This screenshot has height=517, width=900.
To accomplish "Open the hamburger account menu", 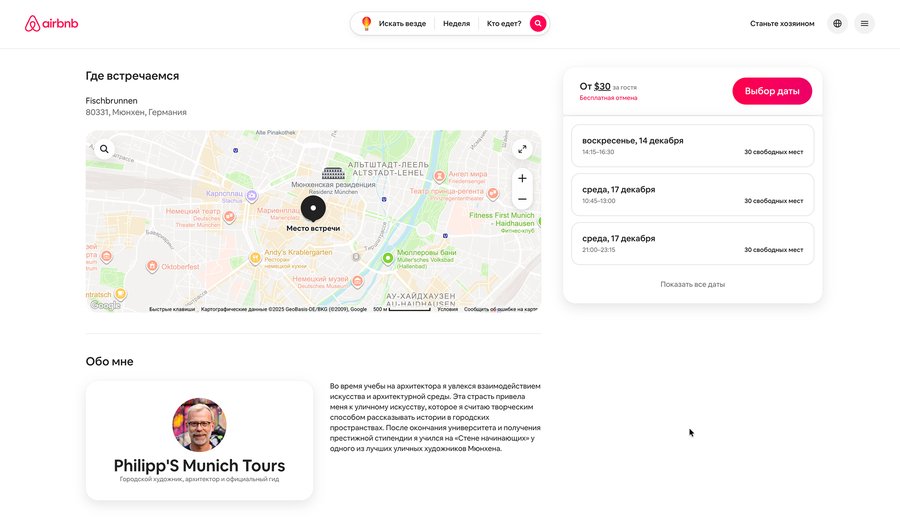I will click(864, 24).
